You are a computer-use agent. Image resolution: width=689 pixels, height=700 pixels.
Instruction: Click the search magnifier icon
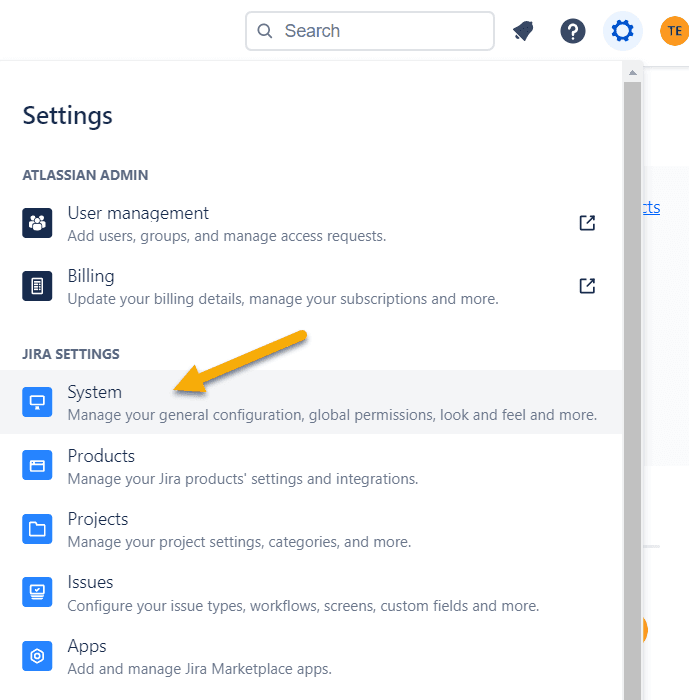coord(264,31)
